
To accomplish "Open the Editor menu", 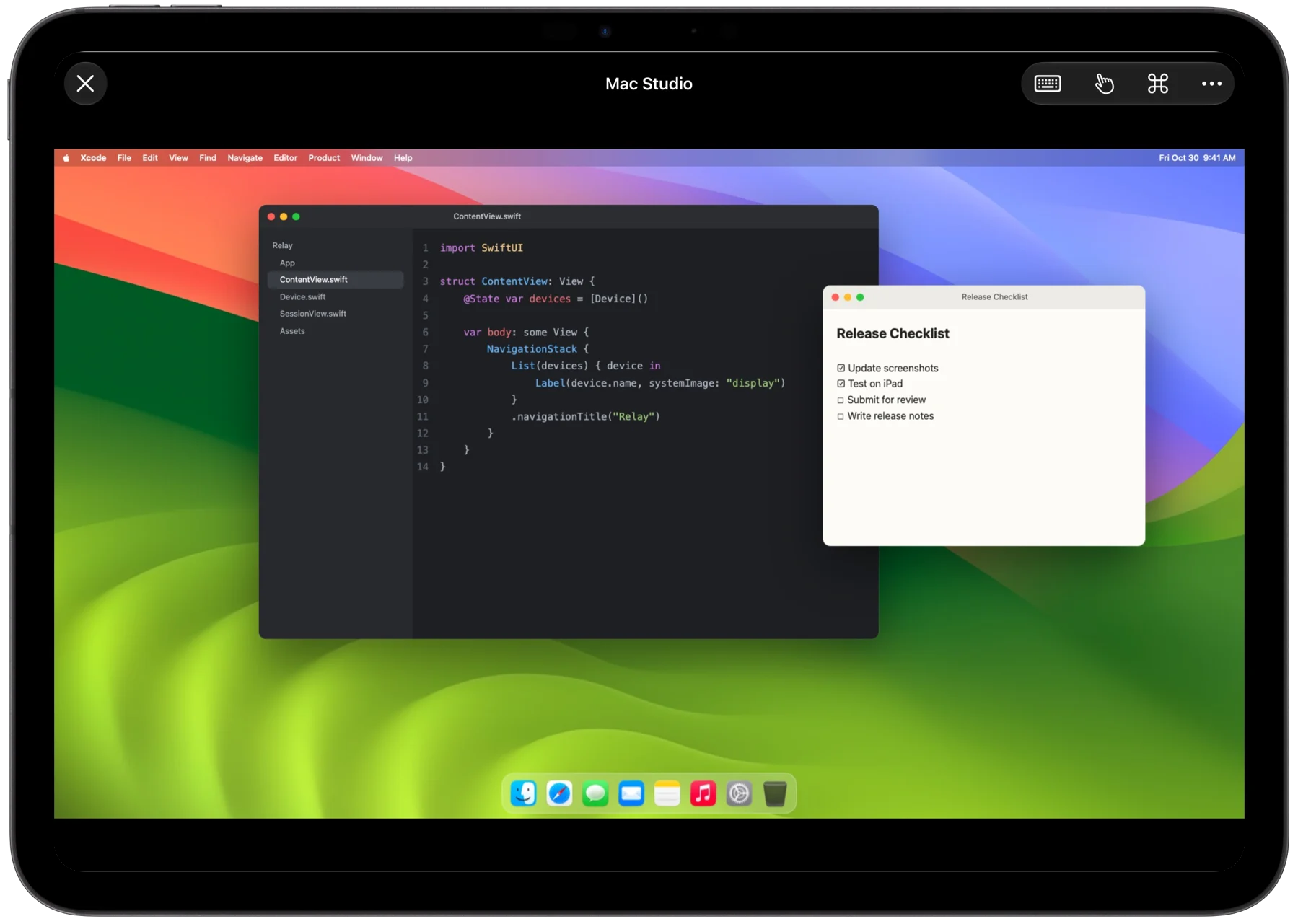I will [285, 158].
